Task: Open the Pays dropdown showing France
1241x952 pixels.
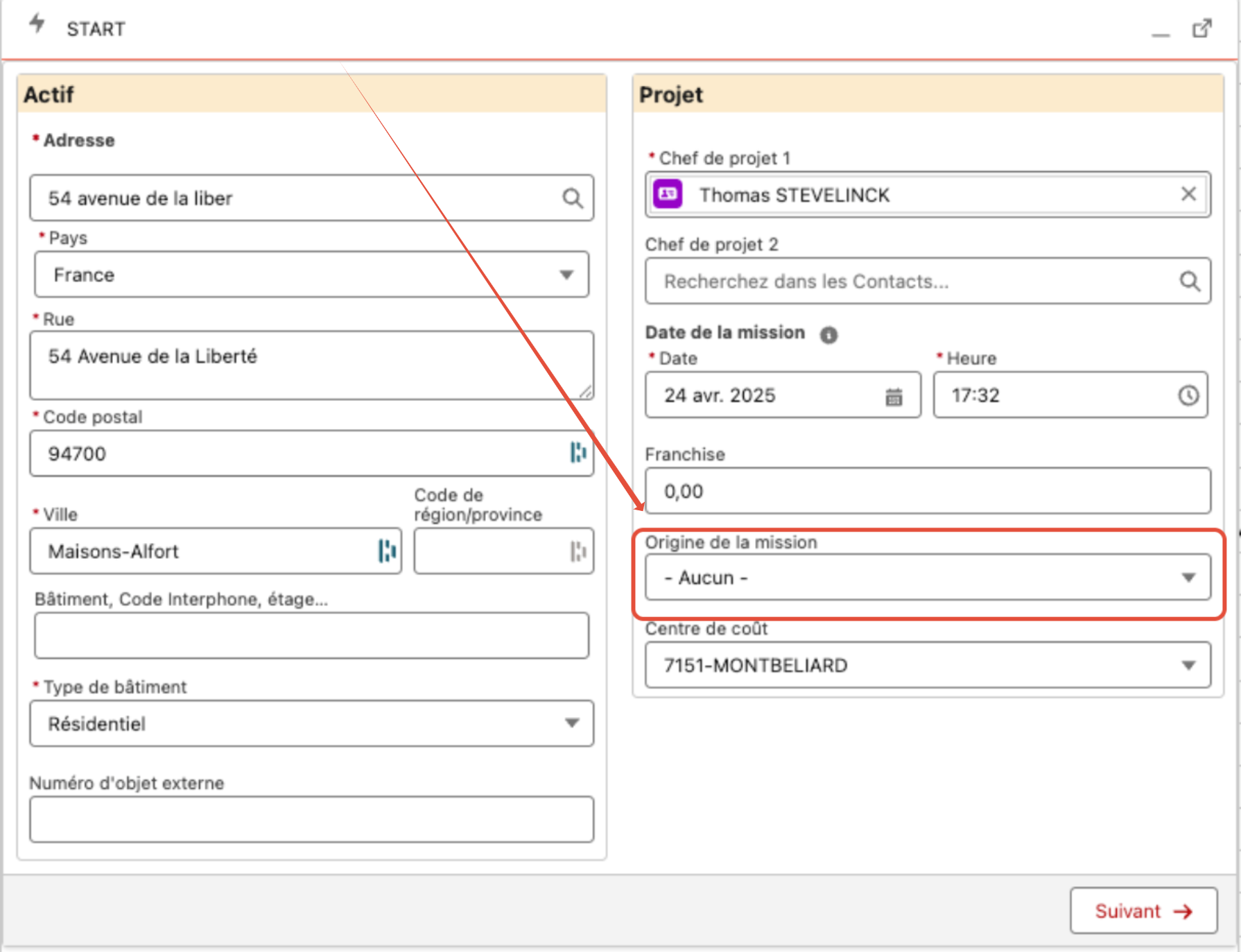Action: [312, 275]
